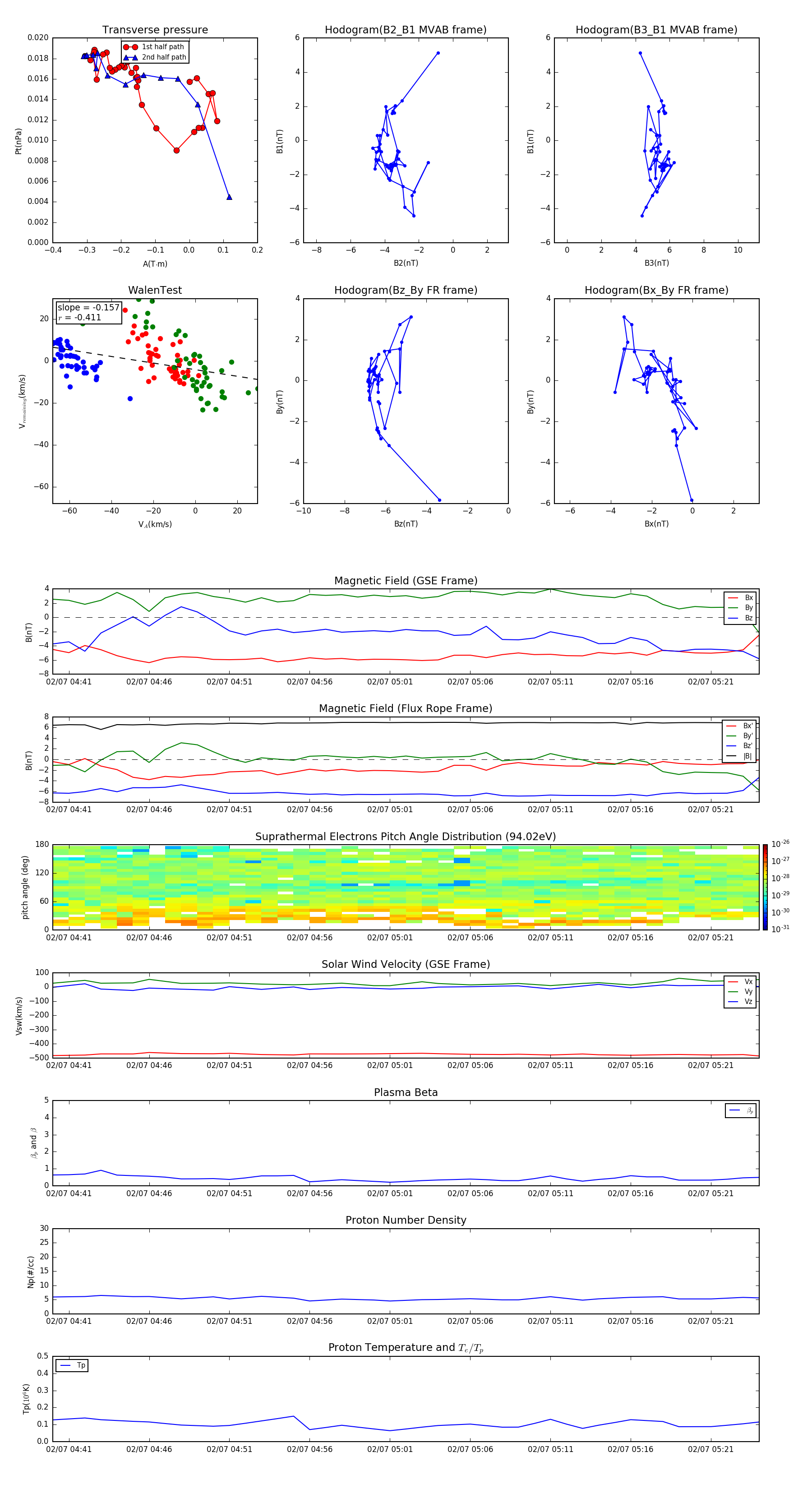This screenshot has height=1489, width=812.
Task: Click the bottommost point in Bz_By hodogram
Action: [x=439, y=500]
